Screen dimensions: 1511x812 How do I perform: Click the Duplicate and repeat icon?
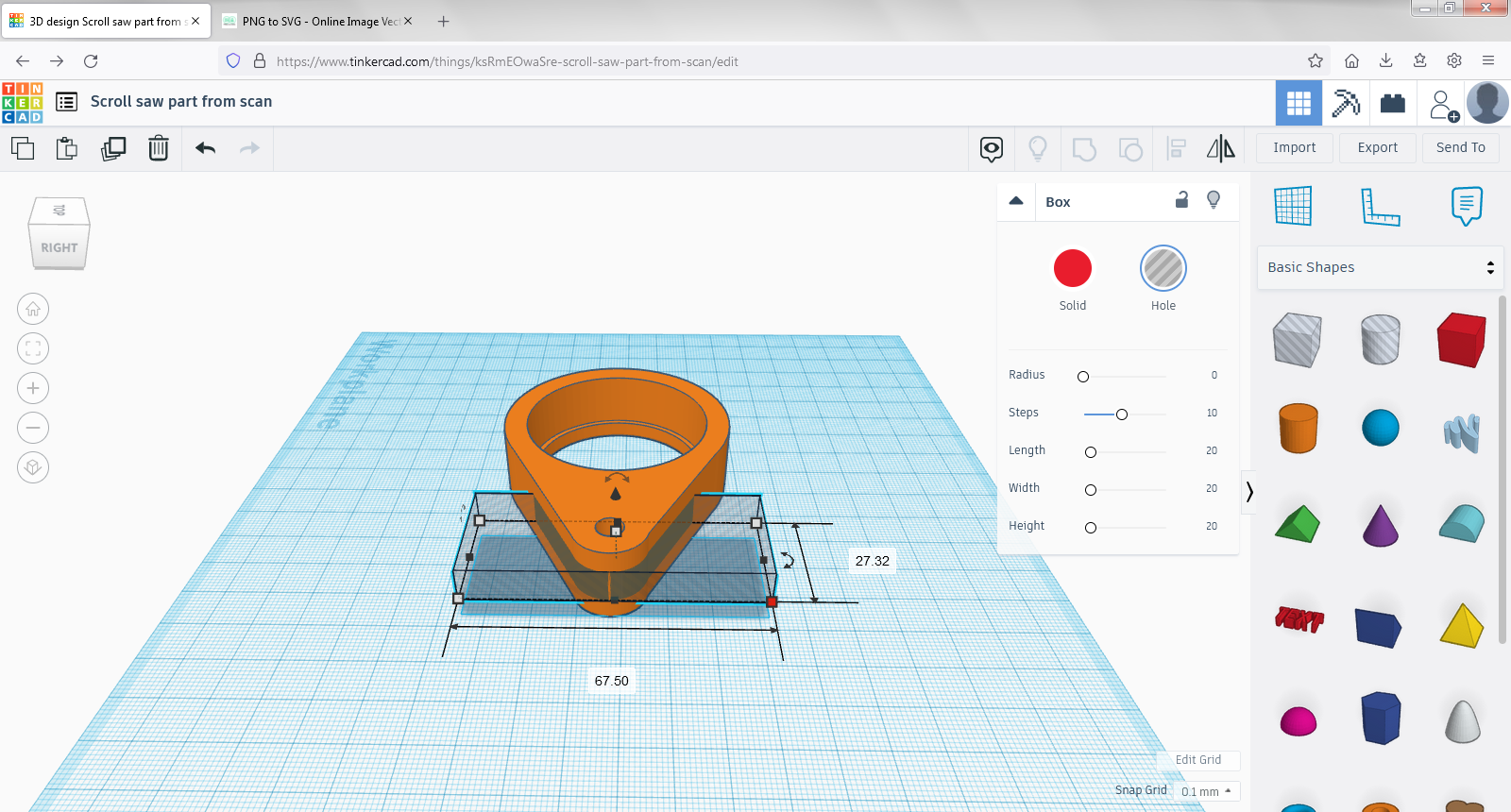point(113,148)
